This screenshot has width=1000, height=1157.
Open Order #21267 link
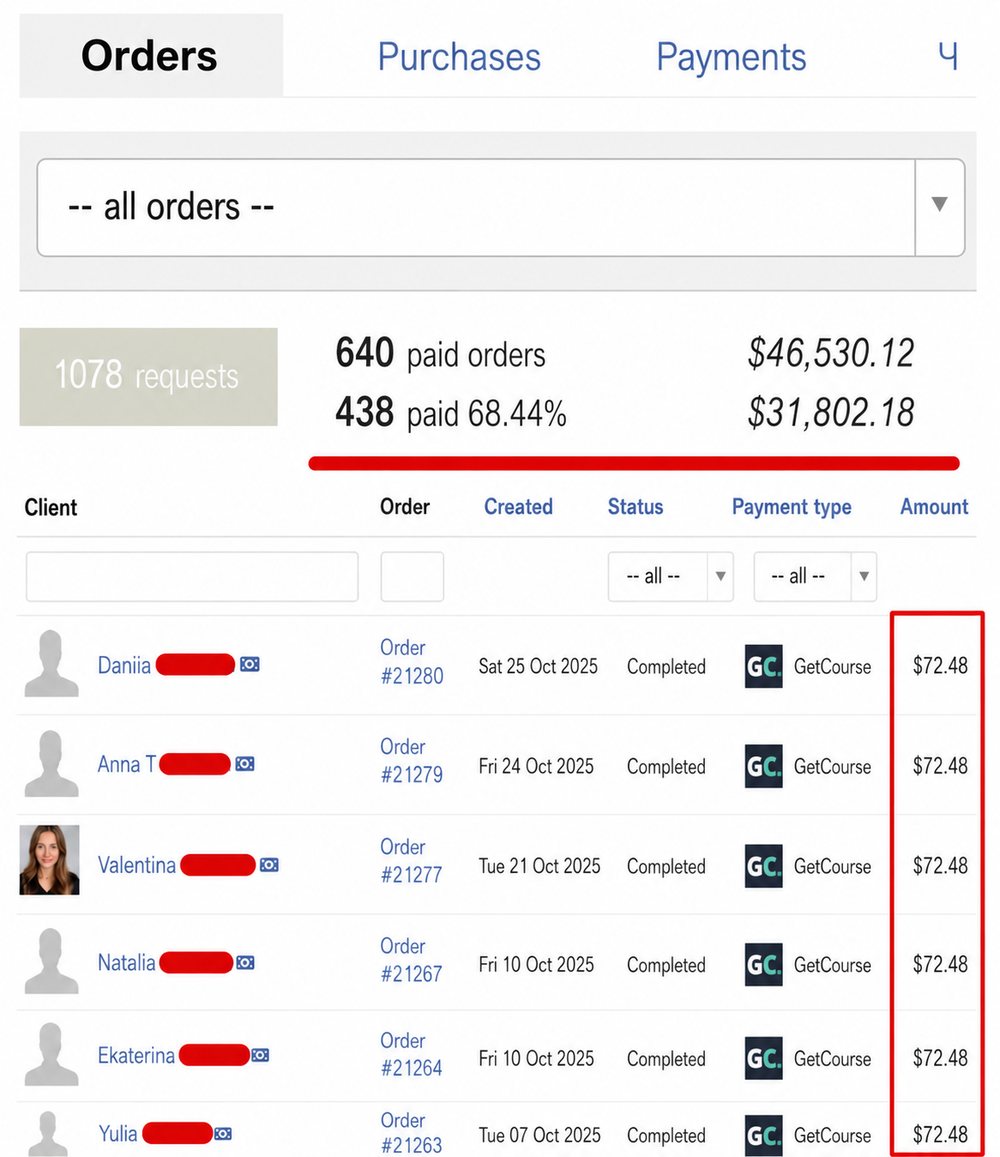(411, 960)
